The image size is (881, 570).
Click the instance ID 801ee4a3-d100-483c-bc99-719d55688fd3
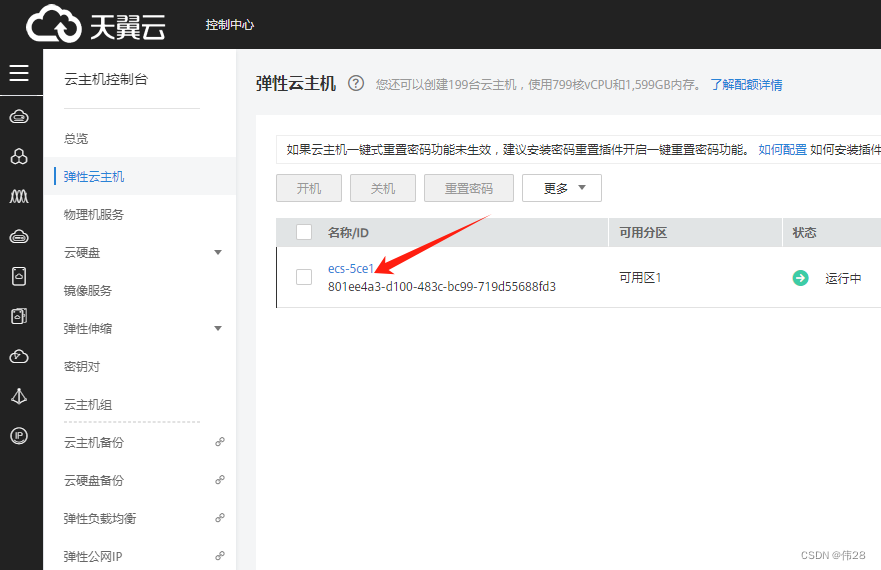coord(442,287)
